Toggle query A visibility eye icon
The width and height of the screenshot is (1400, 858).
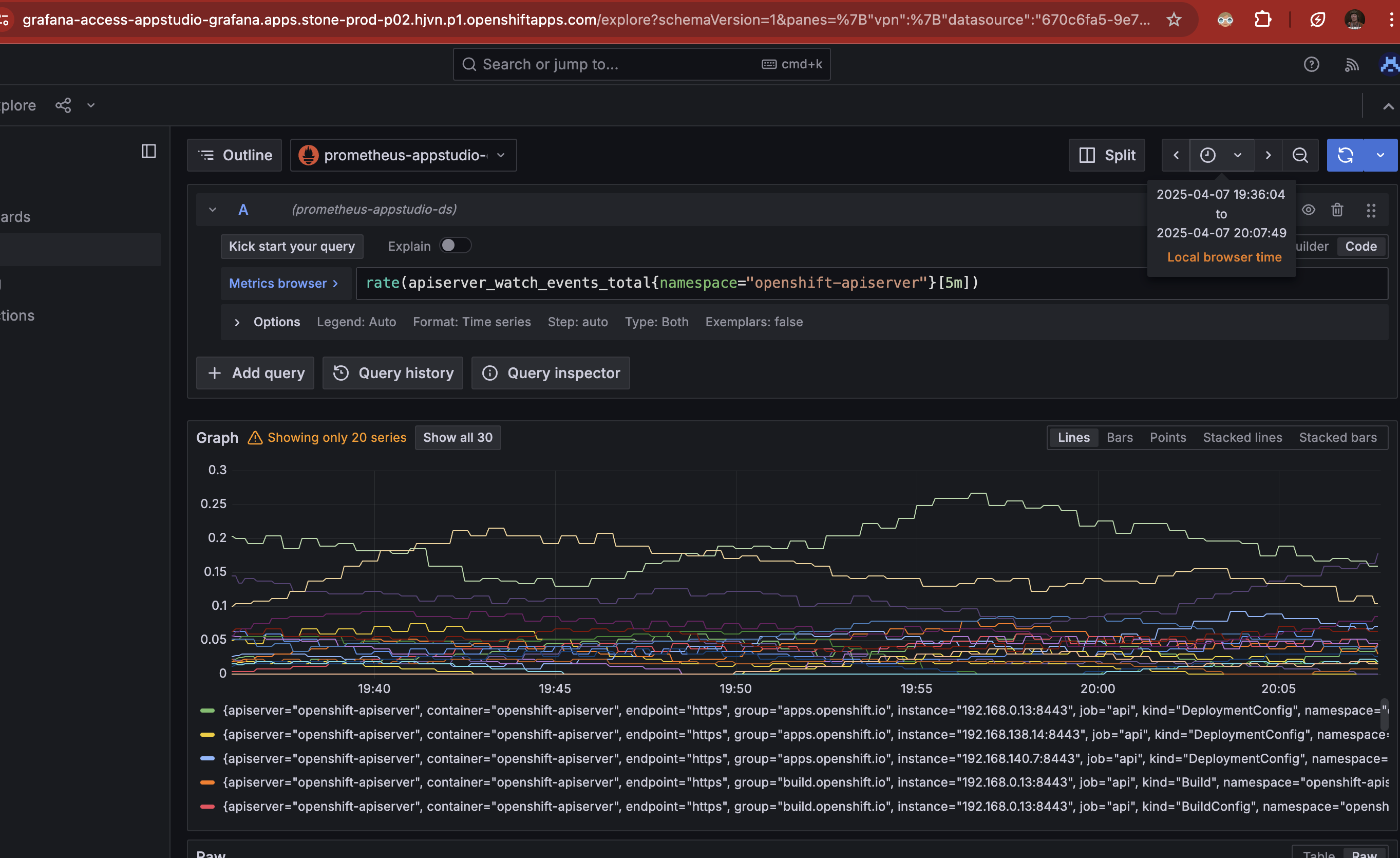click(1309, 210)
